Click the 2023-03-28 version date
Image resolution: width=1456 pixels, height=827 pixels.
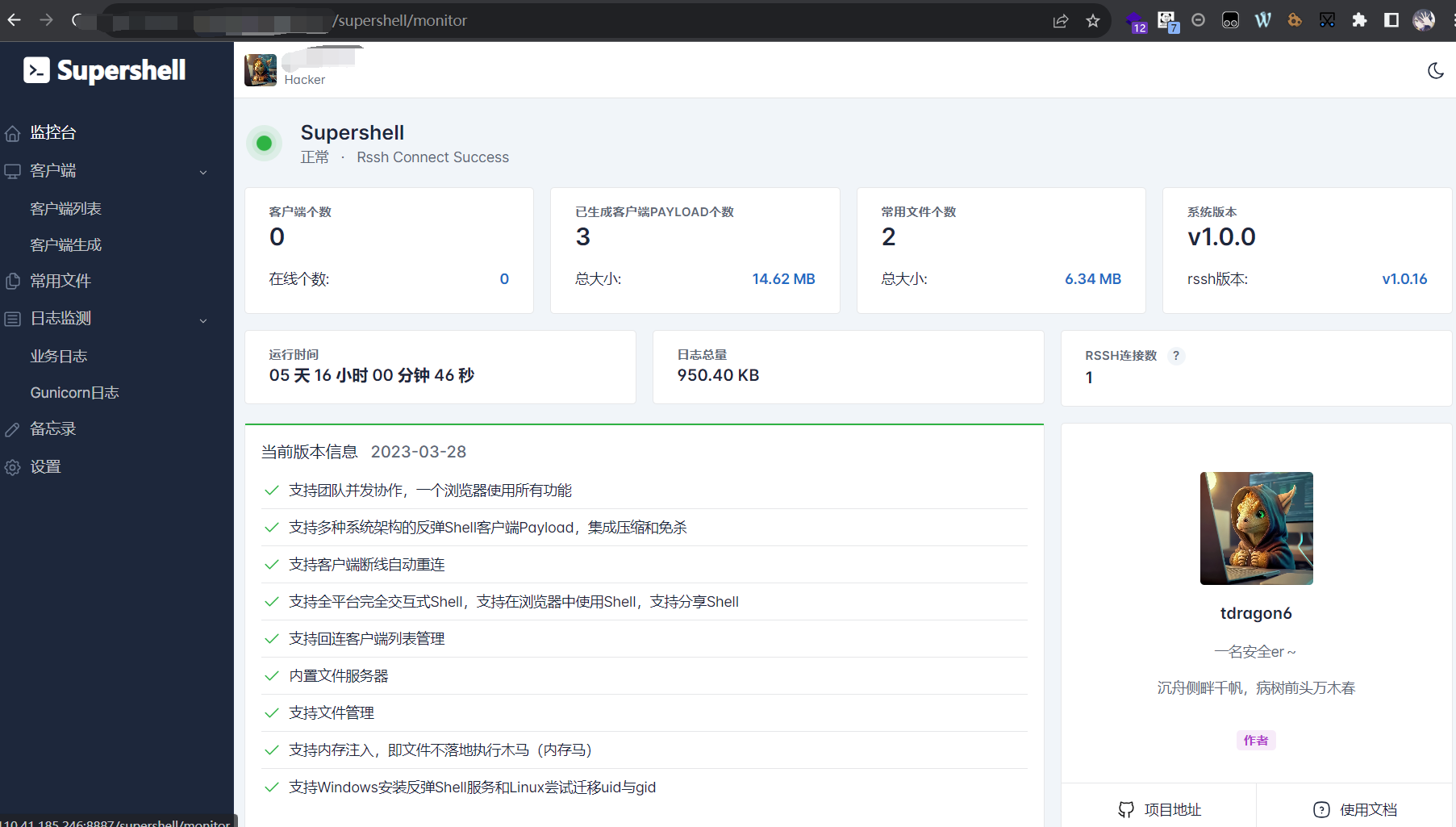click(419, 452)
